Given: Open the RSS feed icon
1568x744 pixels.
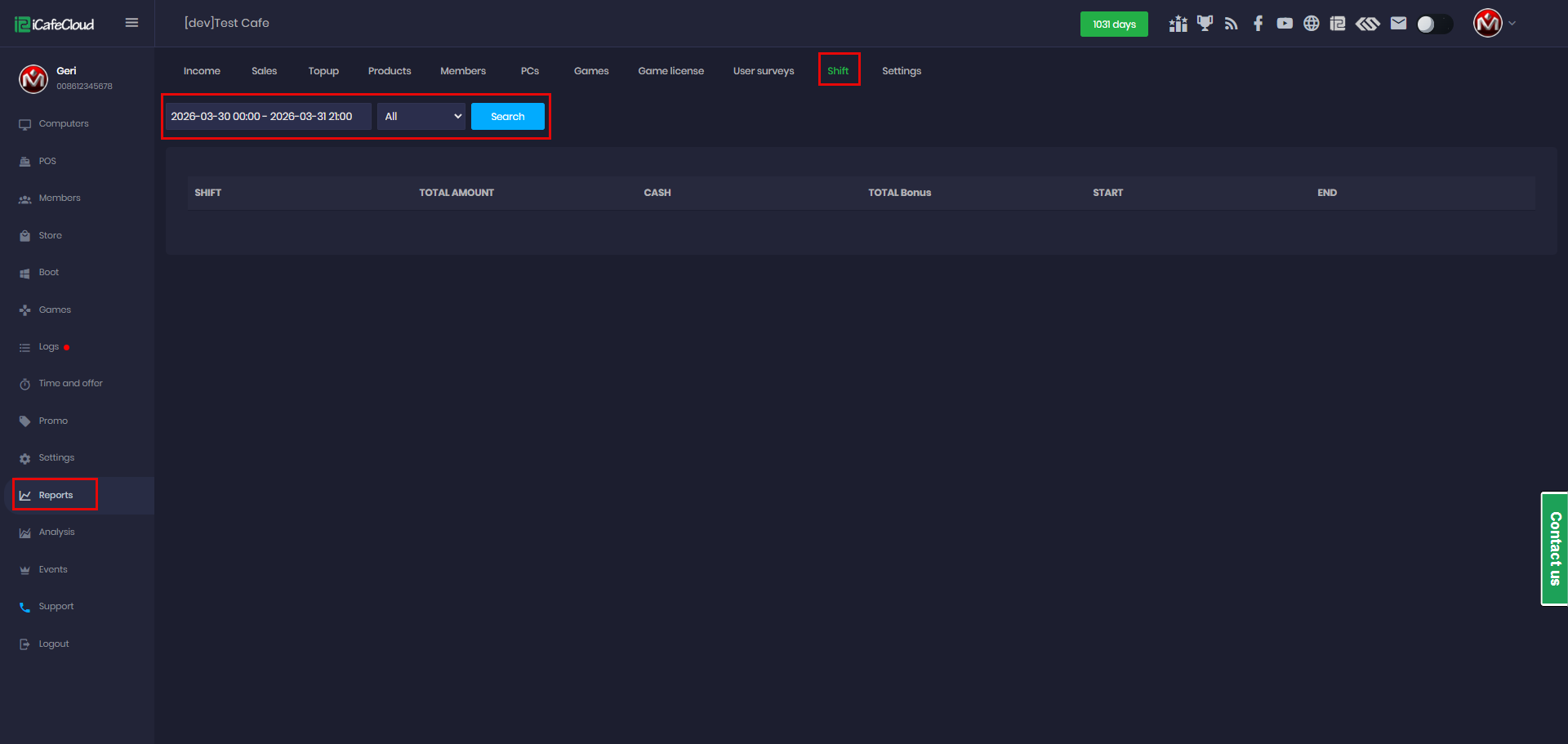Looking at the screenshot, I should (1232, 24).
